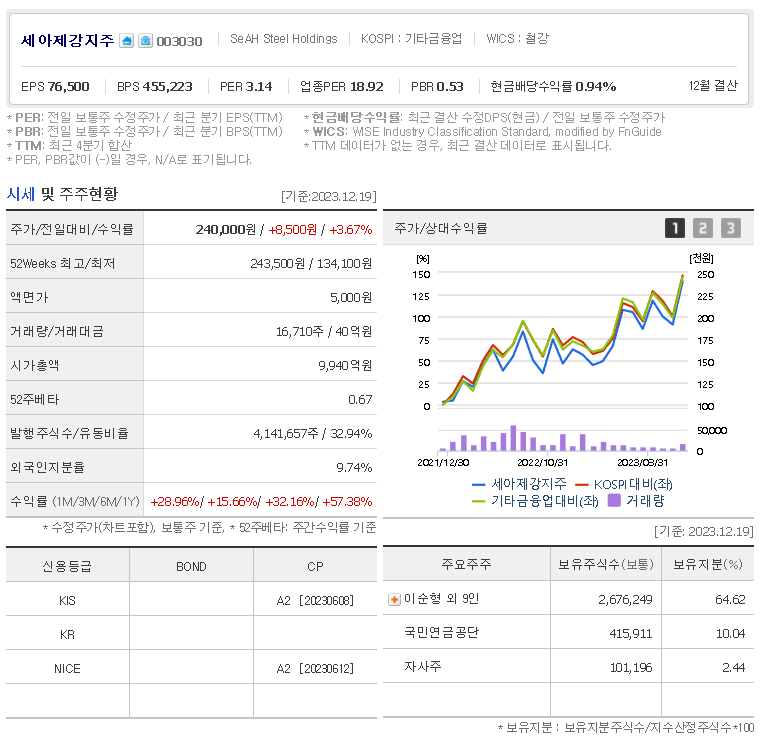Click the 12월 결산 text
762x739 pixels.
tap(713, 86)
